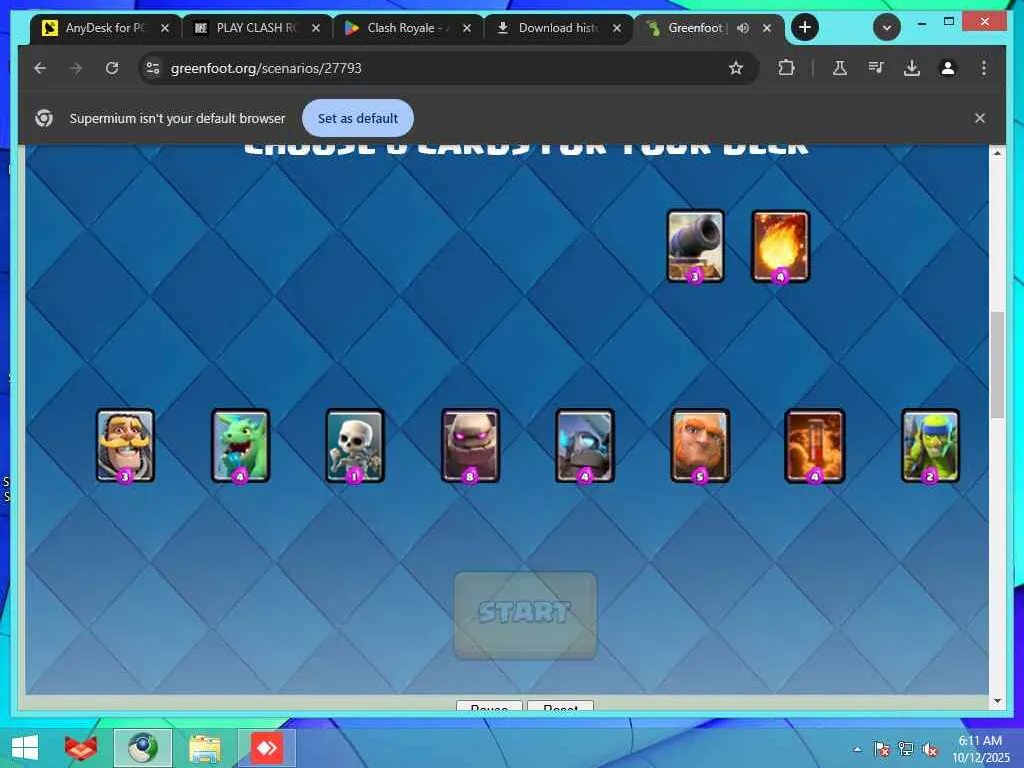Viewport: 1024px width, 768px height.
Task: Pick the Hunter card with mustache
Action: 125,446
